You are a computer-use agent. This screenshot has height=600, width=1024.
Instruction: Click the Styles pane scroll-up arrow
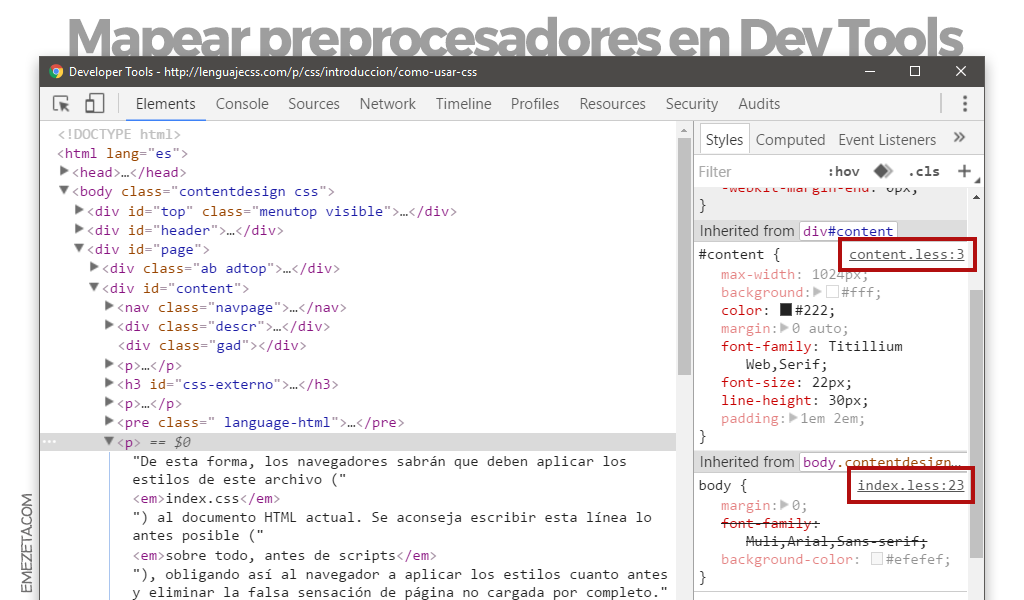(x=976, y=197)
